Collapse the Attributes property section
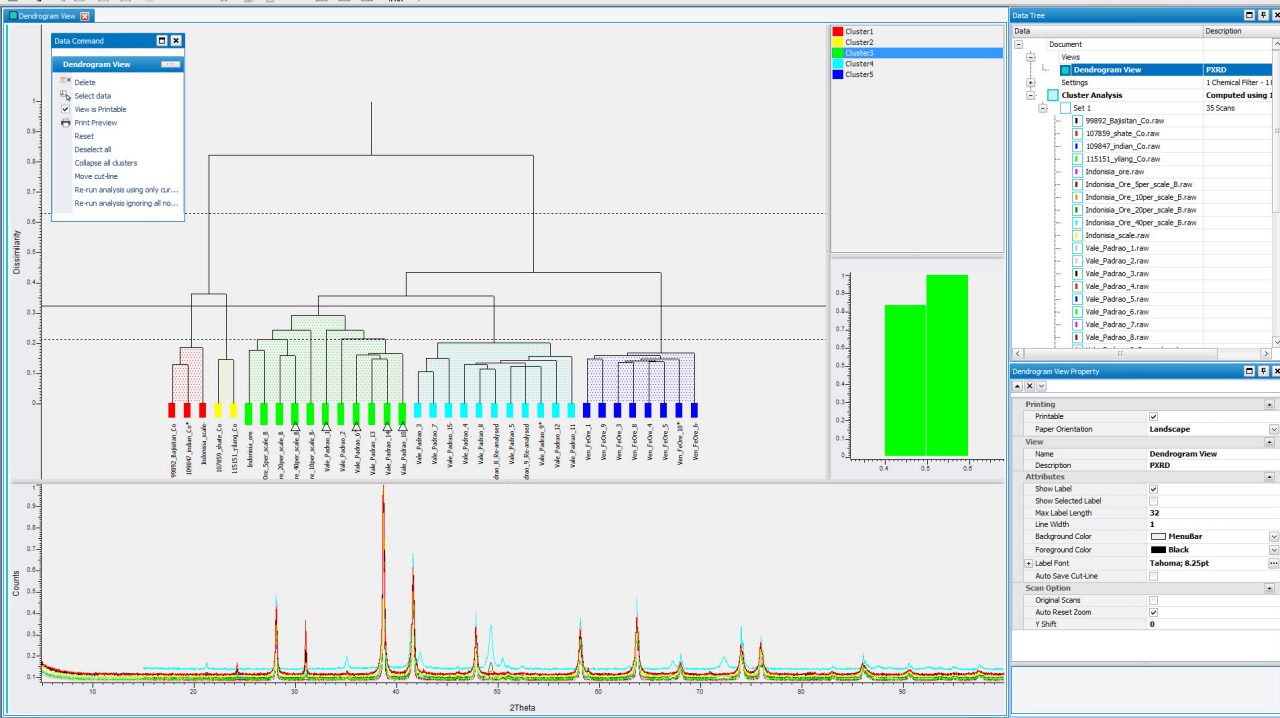Screen dimensions: 1280x718 (1270, 477)
